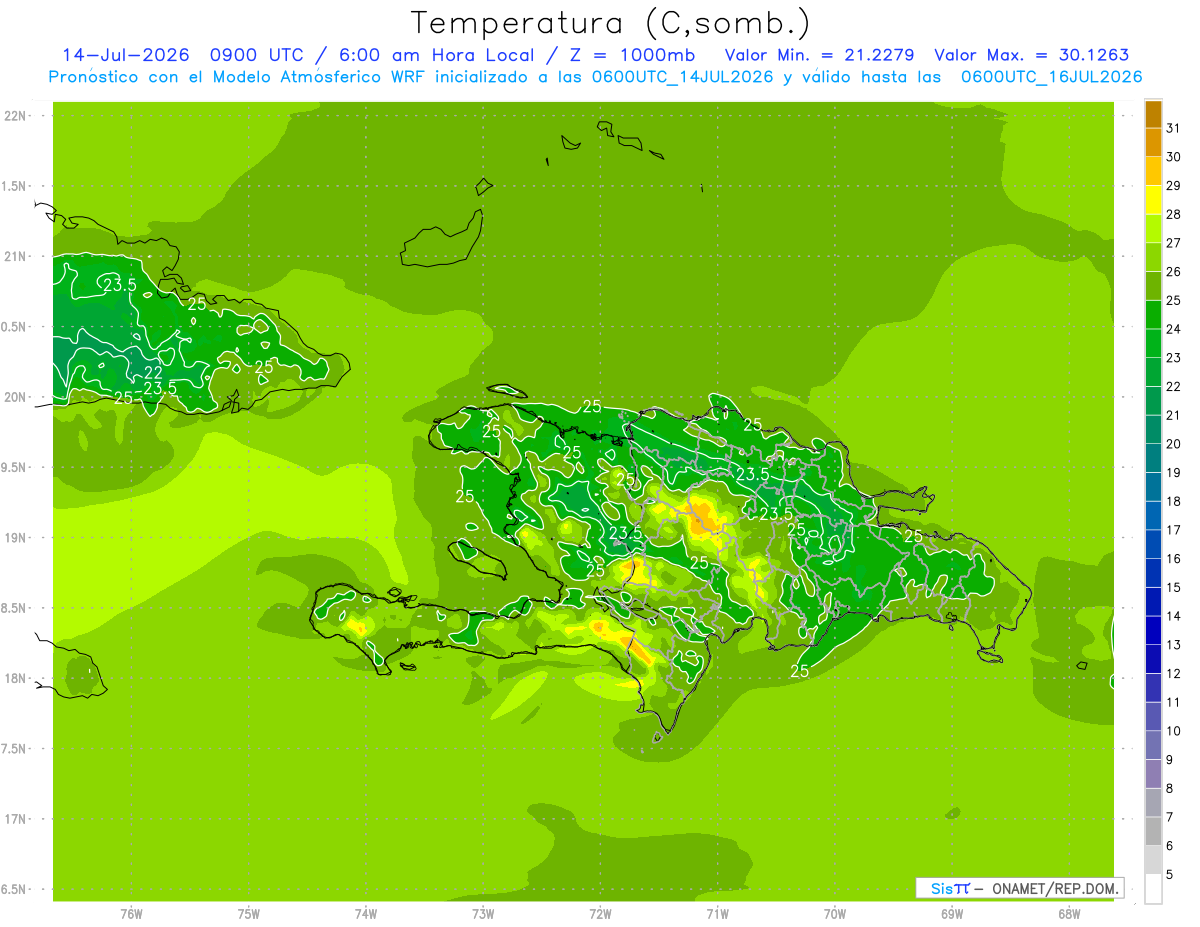The height and width of the screenshot is (927, 1200).
Task: Click the '13' legend scale label
Action: point(1174,645)
